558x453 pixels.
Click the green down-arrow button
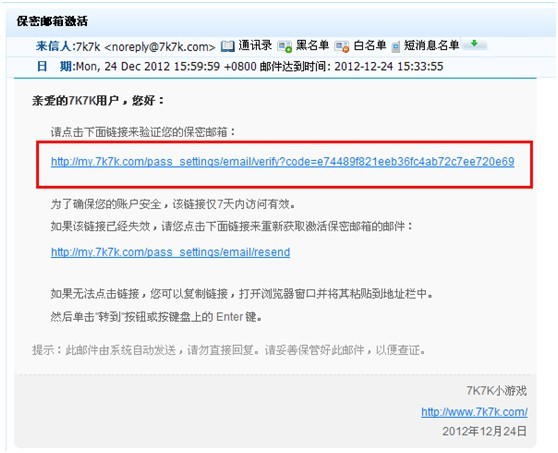point(474,44)
